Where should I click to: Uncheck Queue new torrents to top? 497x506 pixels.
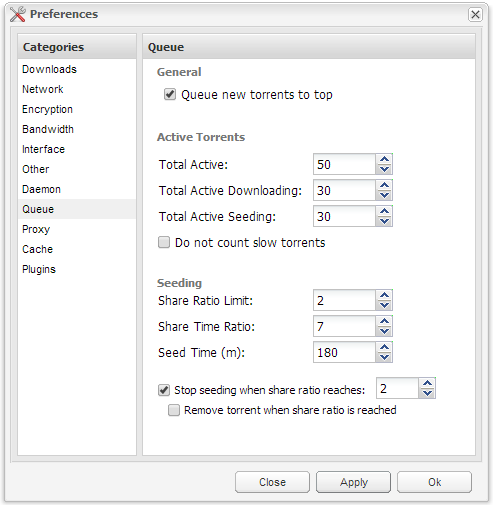click(170, 94)
